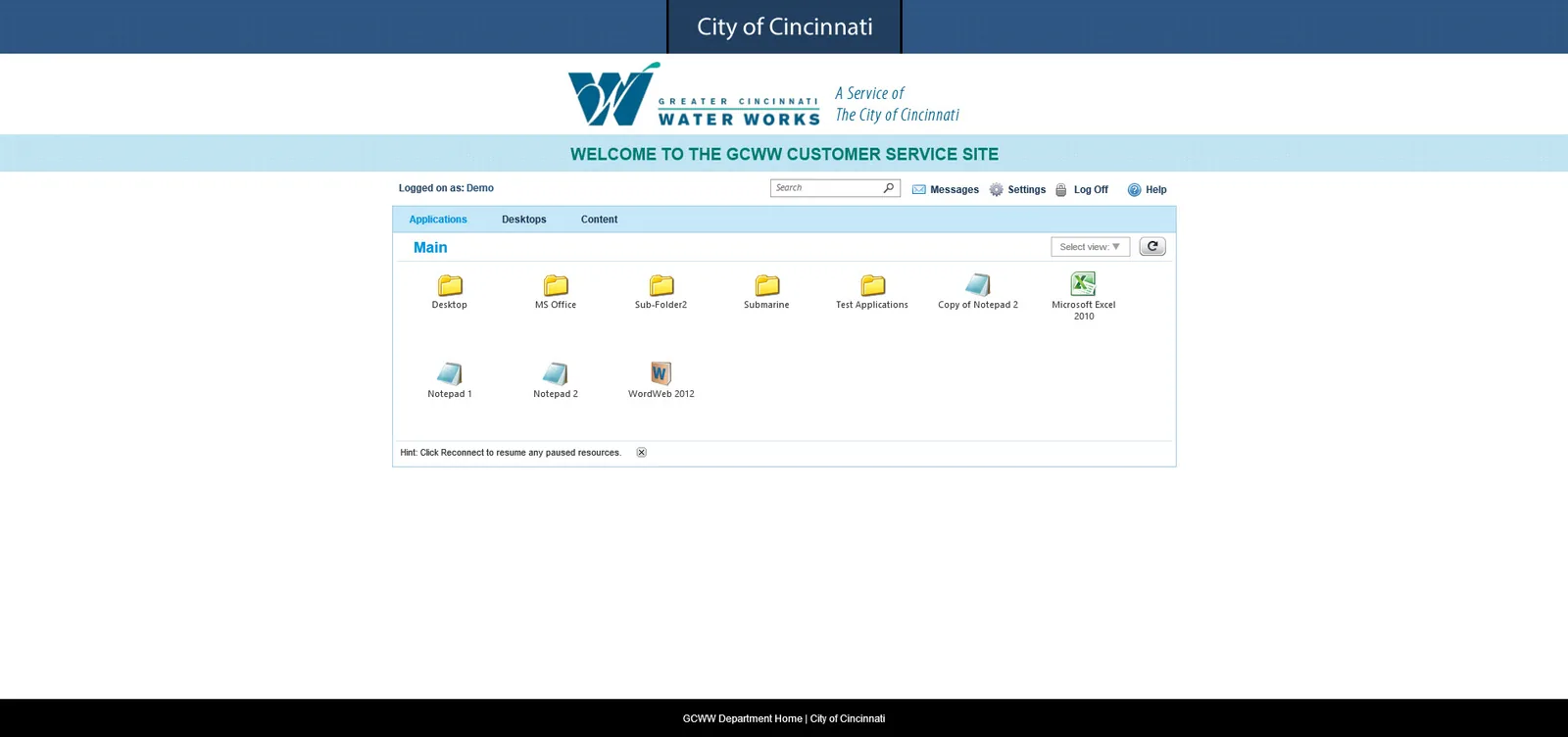Launch the Notepad 1 icon
The image size is (1568, 737).
click(x=450, y=373)
